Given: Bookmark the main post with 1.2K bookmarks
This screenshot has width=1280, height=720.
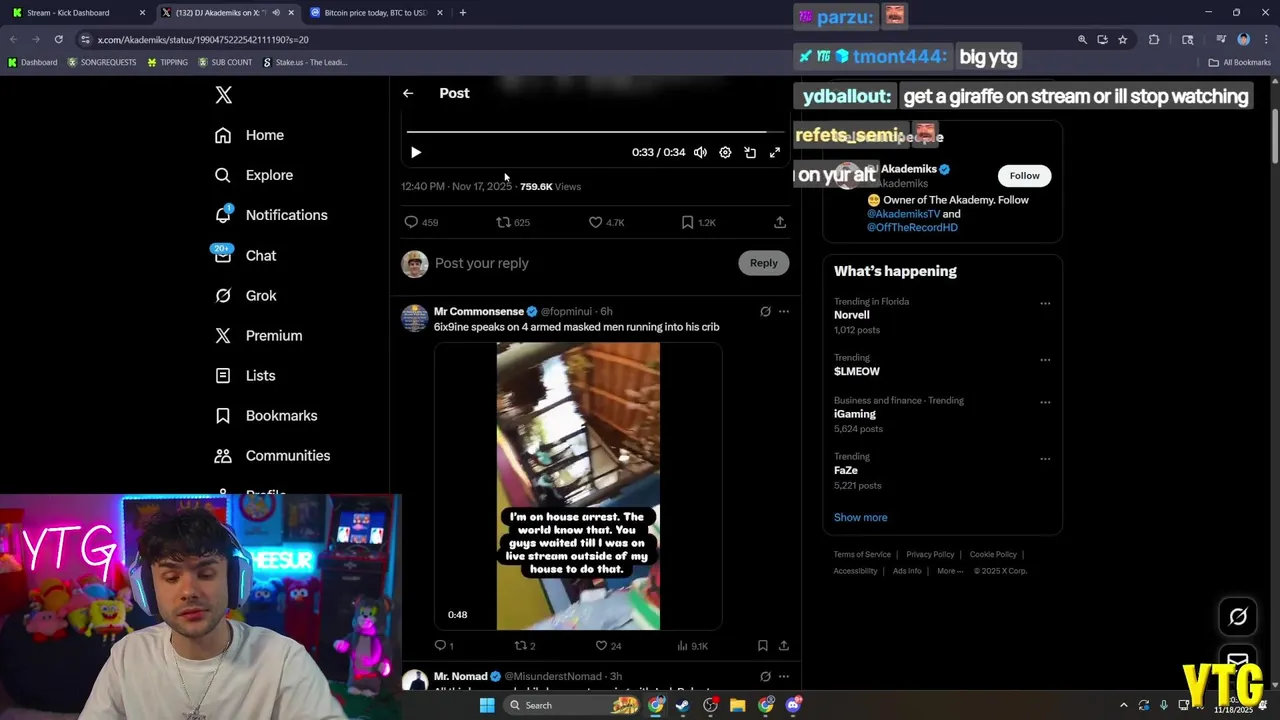Looking at the screenshot, I should (698, 222).
